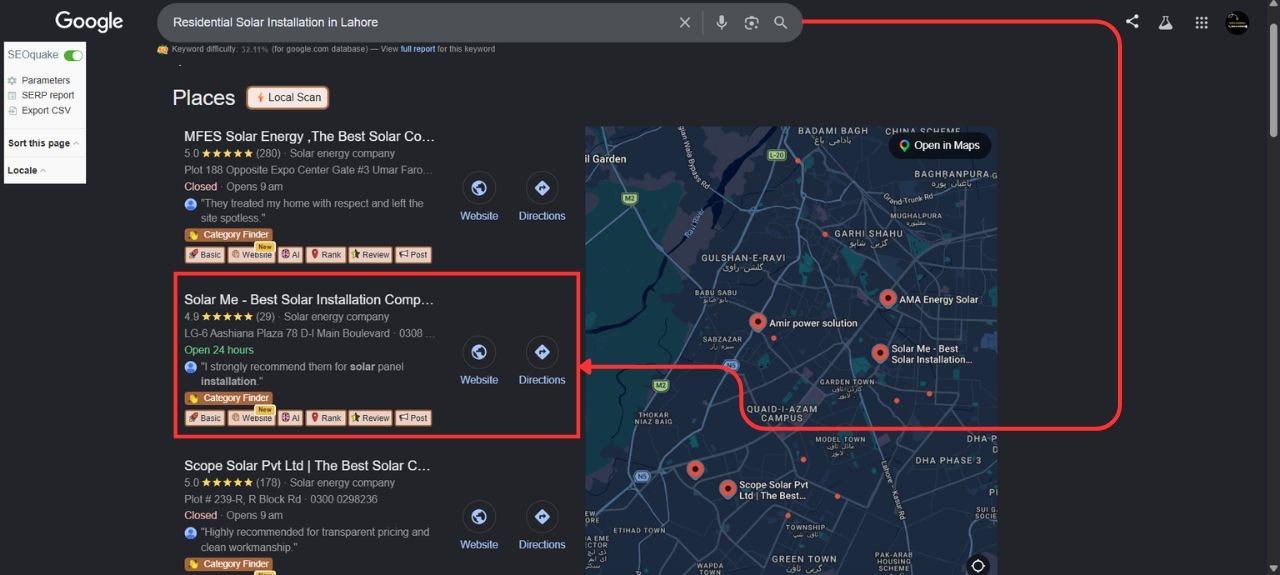
Task: Click the map locate-me target icon
Action: click(x=978, y=565)
